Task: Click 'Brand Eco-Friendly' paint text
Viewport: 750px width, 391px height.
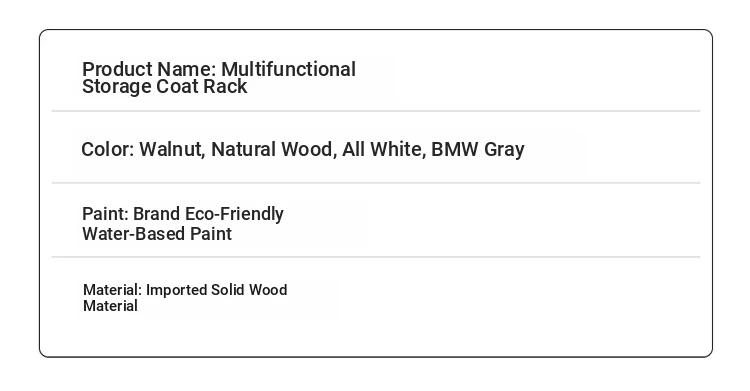Action: click(x=208, y=214)
